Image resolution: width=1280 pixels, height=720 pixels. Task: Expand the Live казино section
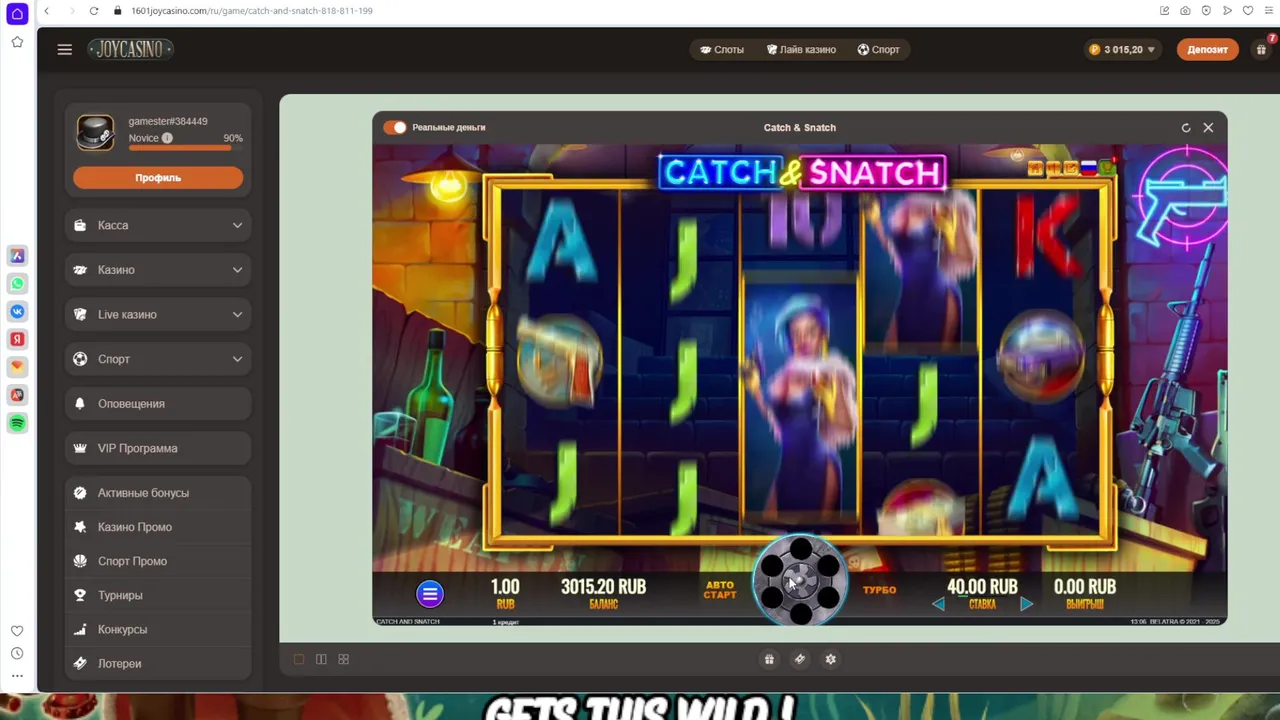tap(158, 314)
